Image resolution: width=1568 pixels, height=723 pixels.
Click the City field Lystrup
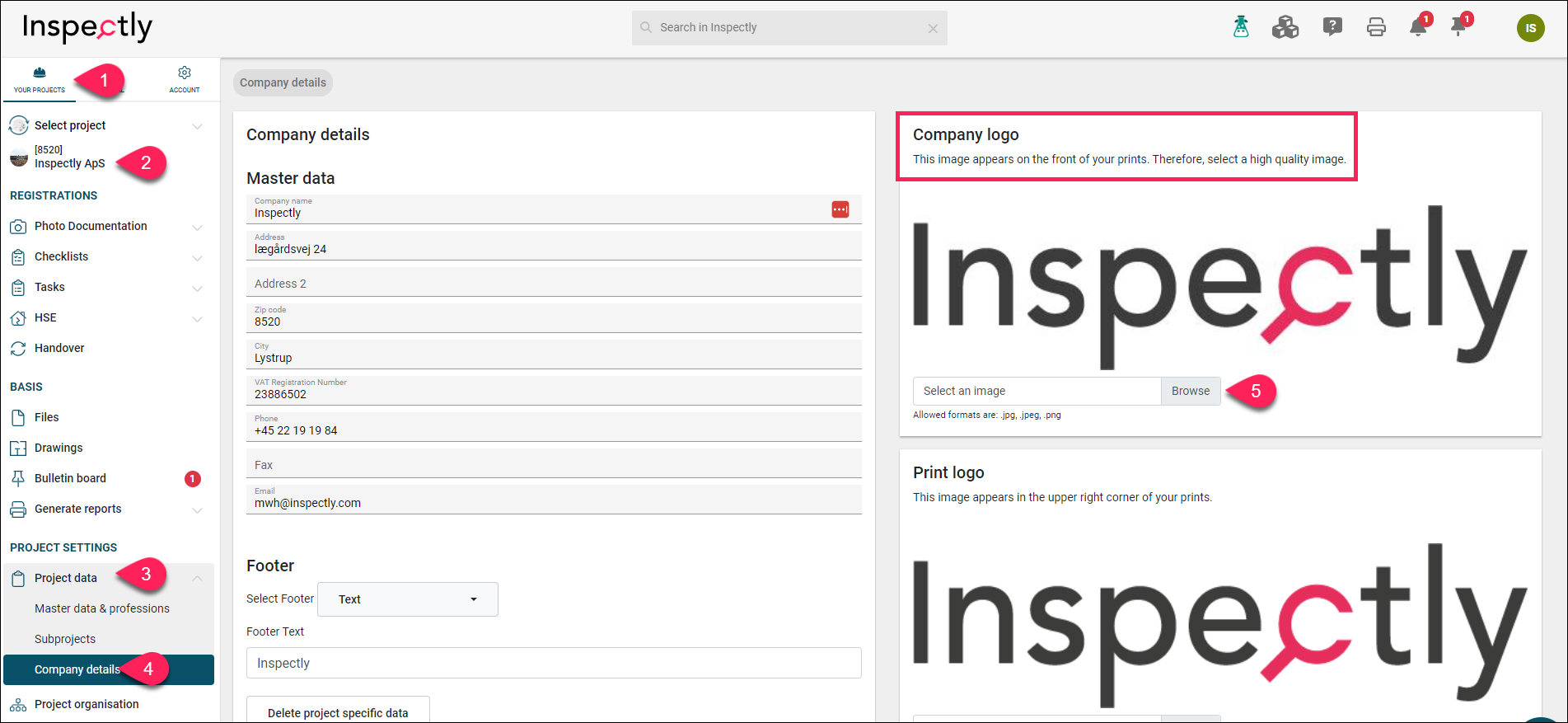[554, 354]
